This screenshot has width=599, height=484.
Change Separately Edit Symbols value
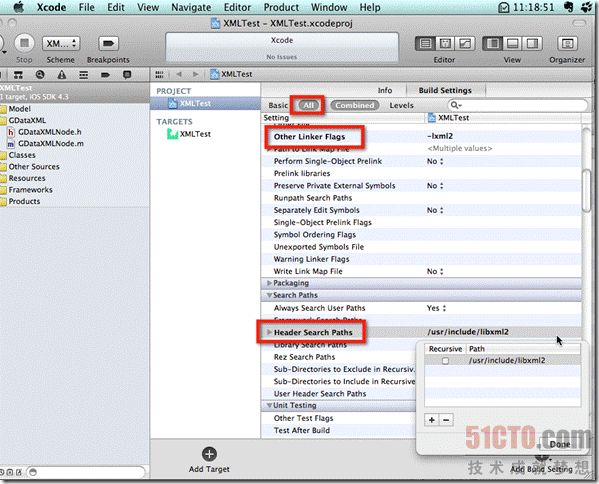pyautogui.click(x=435, y=210)
